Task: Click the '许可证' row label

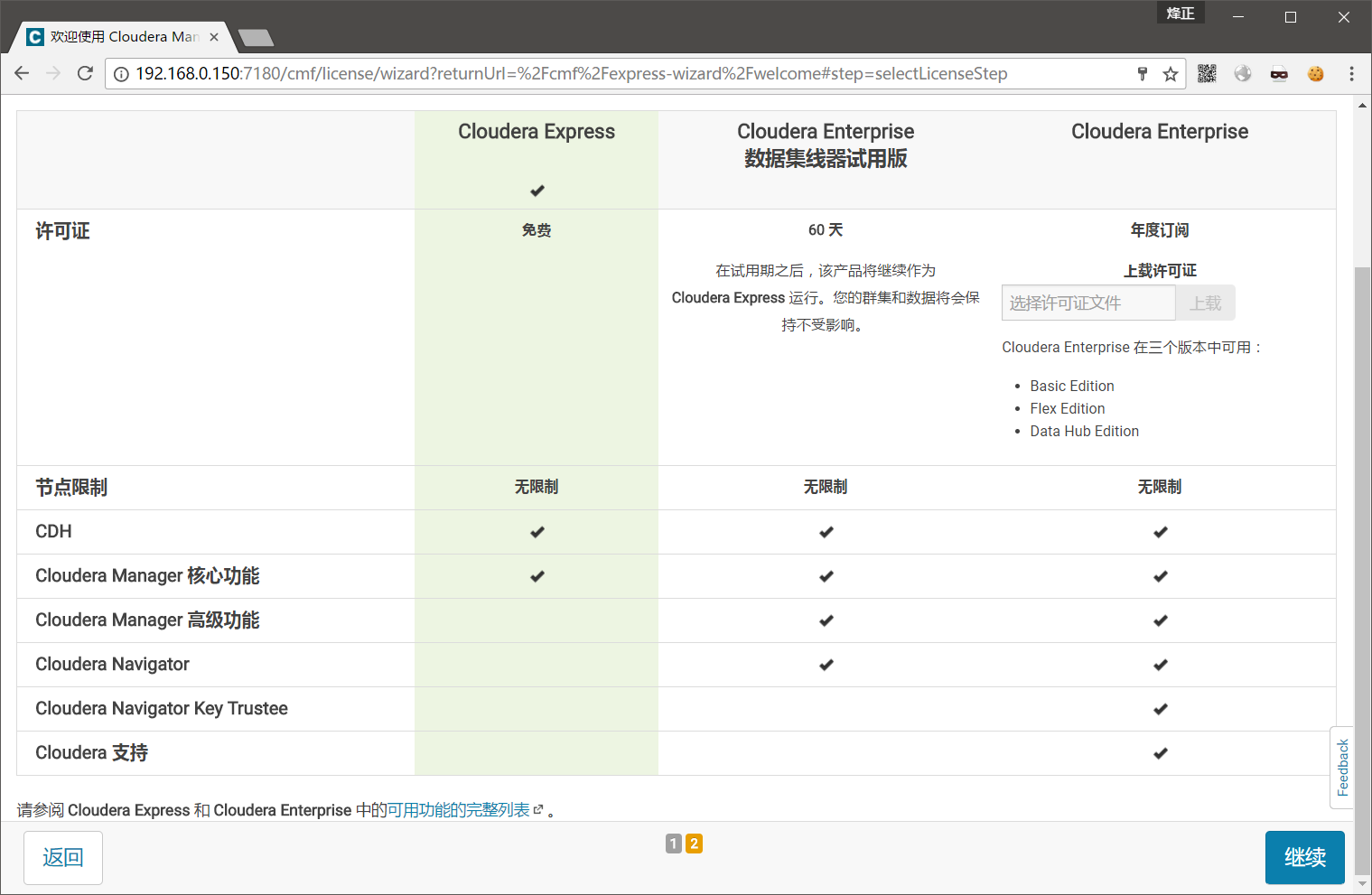Action: point(62,231)
